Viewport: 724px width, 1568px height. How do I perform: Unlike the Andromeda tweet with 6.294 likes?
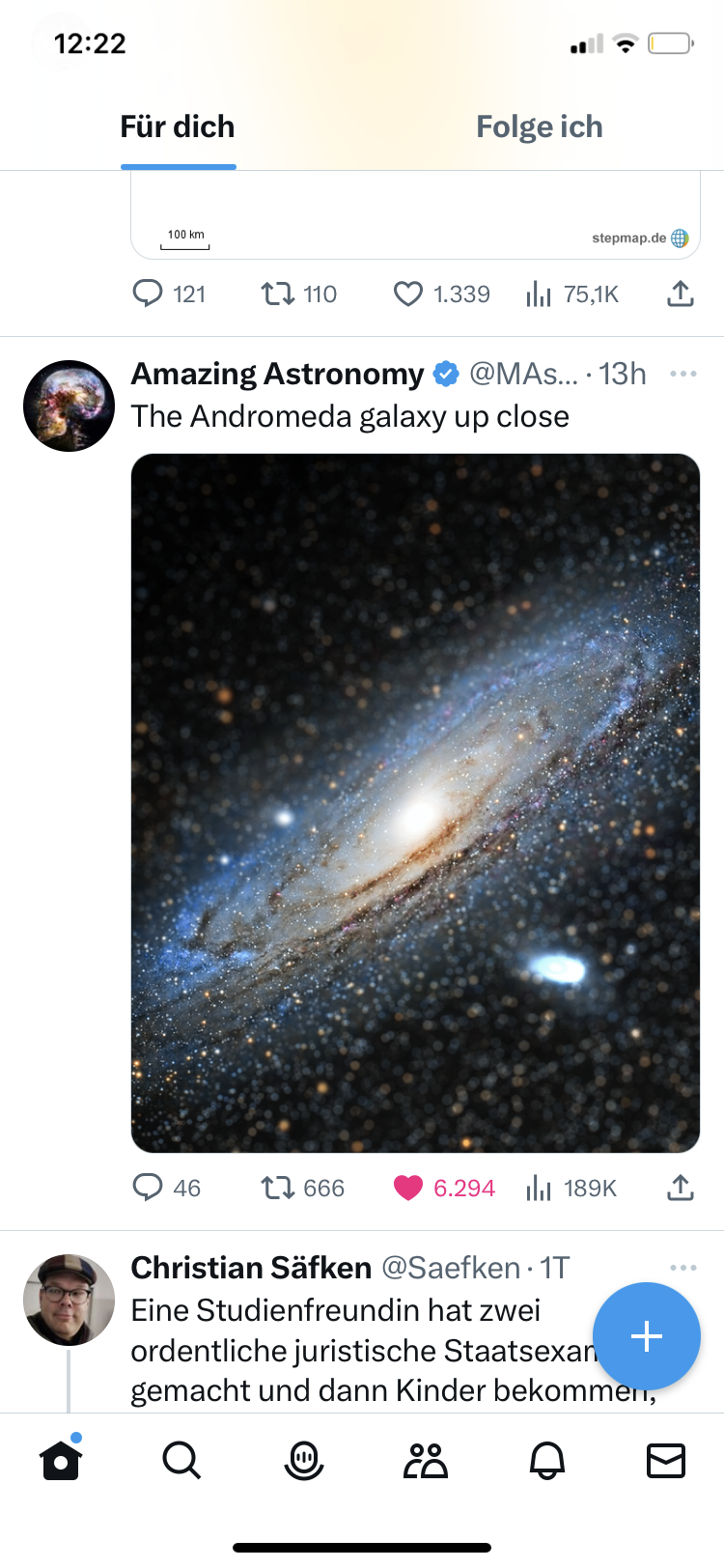(444, 1188)
